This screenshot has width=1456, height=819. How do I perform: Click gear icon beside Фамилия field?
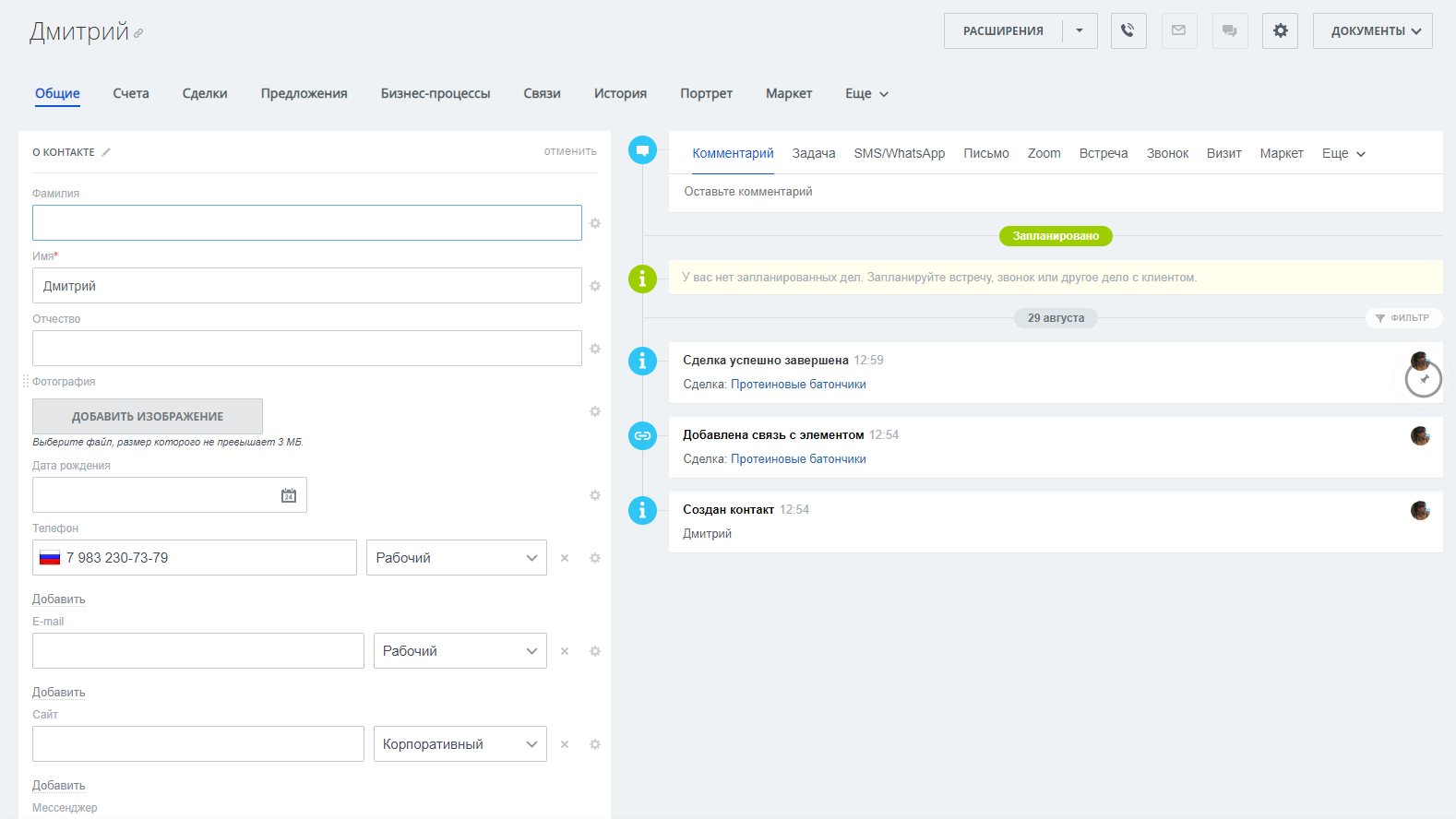(595, 223)
